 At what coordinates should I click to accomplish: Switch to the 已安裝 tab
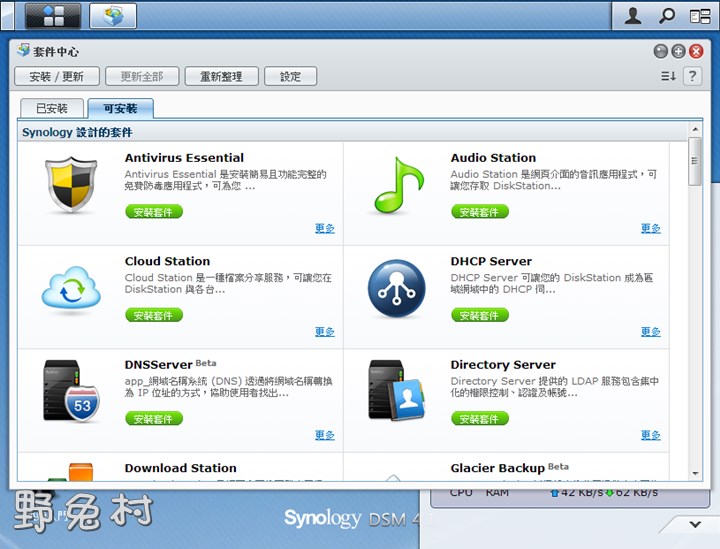pos(52,108)
